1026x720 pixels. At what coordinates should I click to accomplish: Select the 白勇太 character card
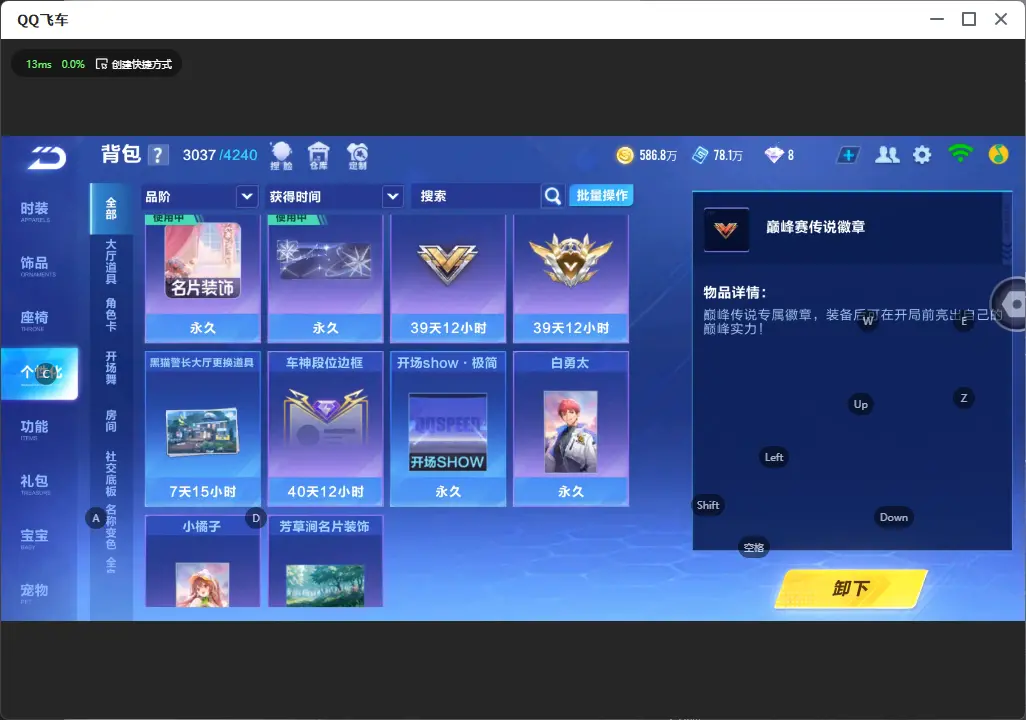pos(571,429)
